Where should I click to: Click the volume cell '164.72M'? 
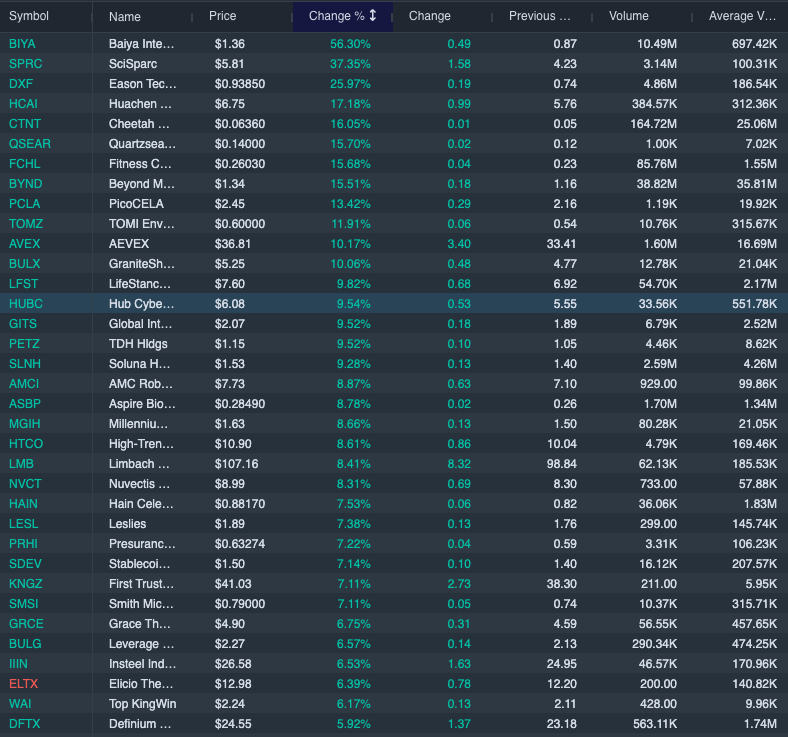pyautogui.click(x=654, y=124)
